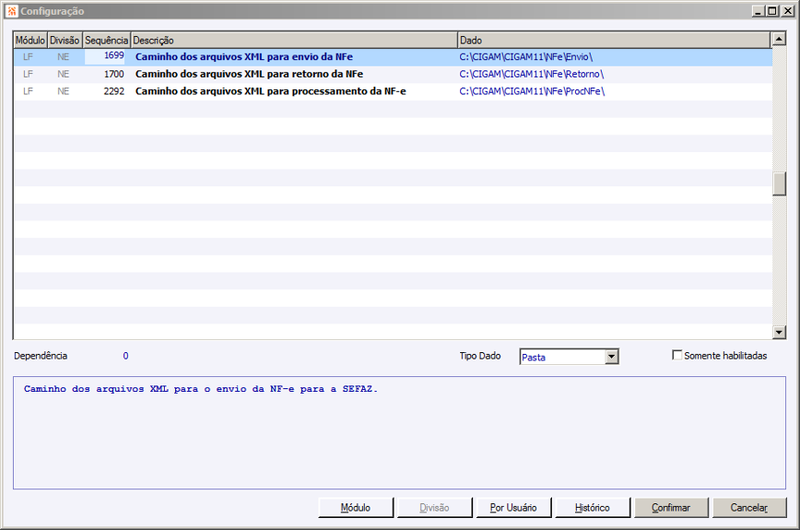Click the path C:\CIGAM\CIGAM11\NFe\ProdNFe\

pyautogui.click(x=532, y=91)
